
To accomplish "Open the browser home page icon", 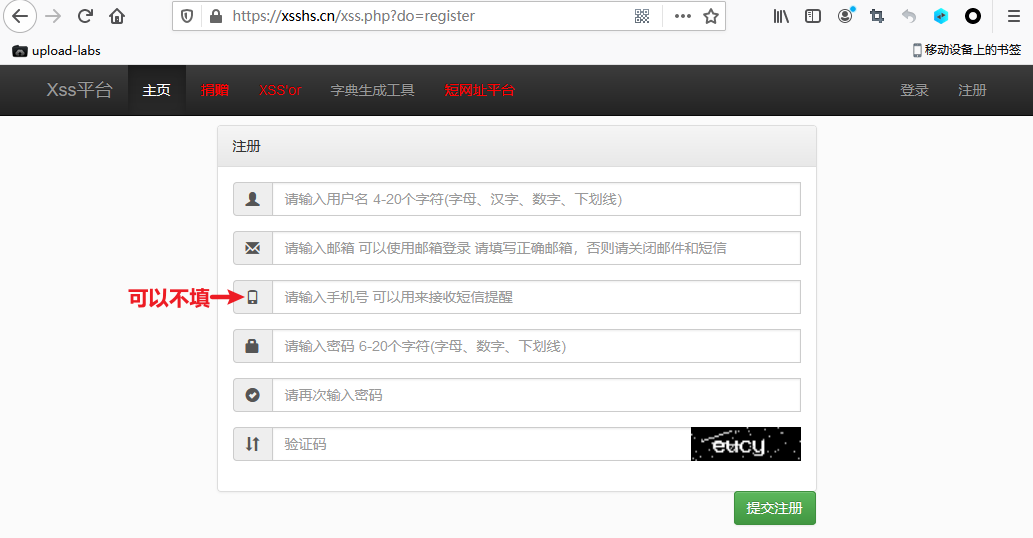I will pos(117,16).
